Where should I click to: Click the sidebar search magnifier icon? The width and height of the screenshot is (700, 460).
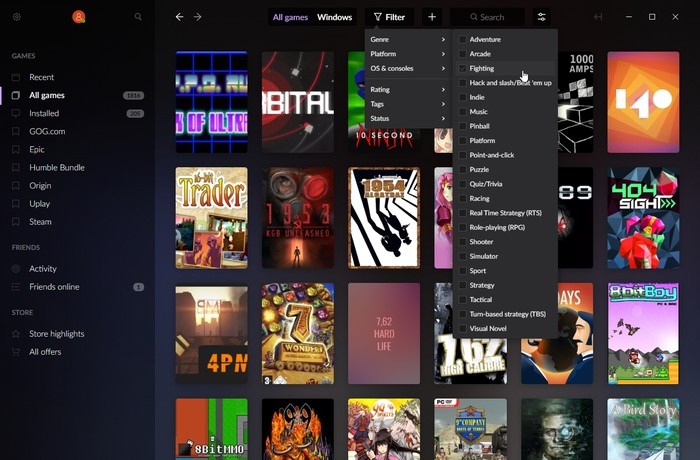pyautogui.click(x=138, y=17)
